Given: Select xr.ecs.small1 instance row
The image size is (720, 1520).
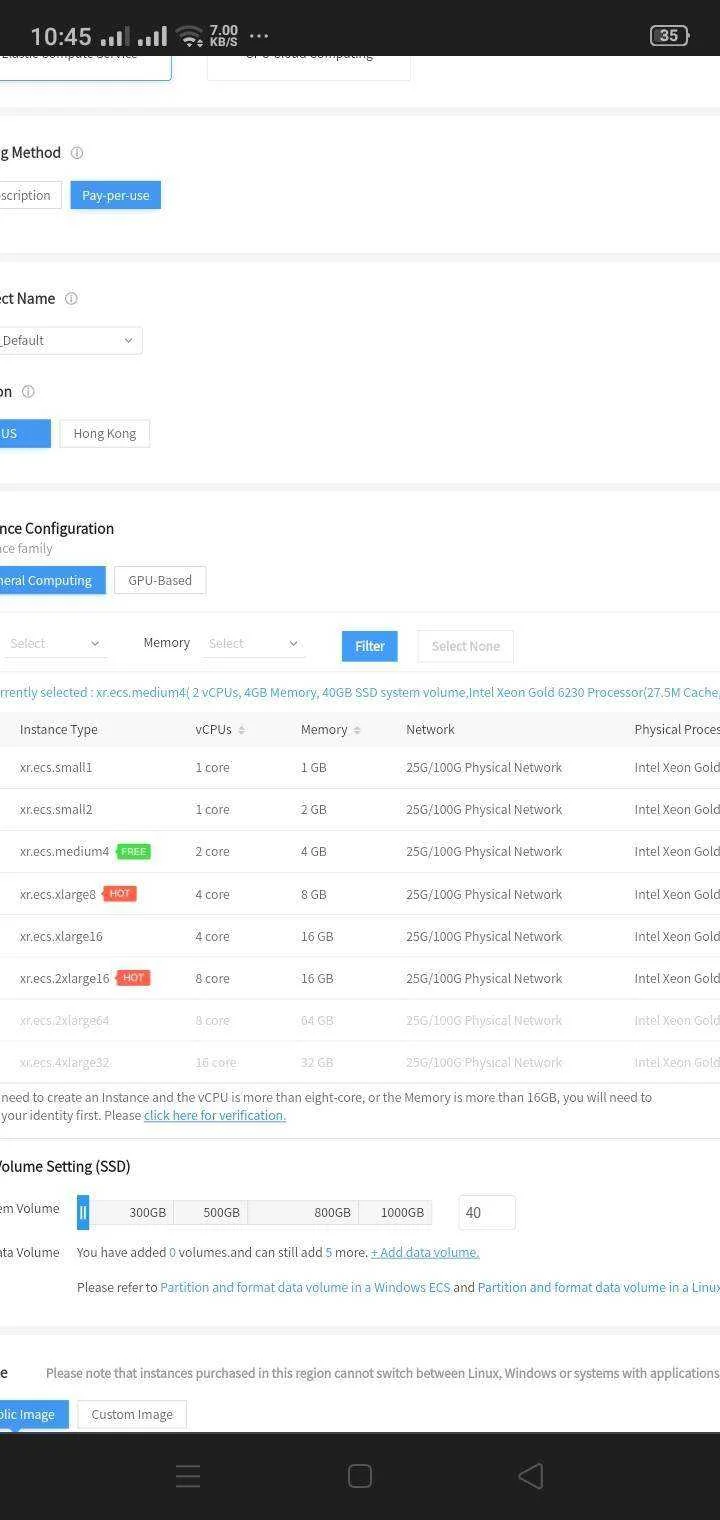Looking at the screenshot, I should click(360, 768).
